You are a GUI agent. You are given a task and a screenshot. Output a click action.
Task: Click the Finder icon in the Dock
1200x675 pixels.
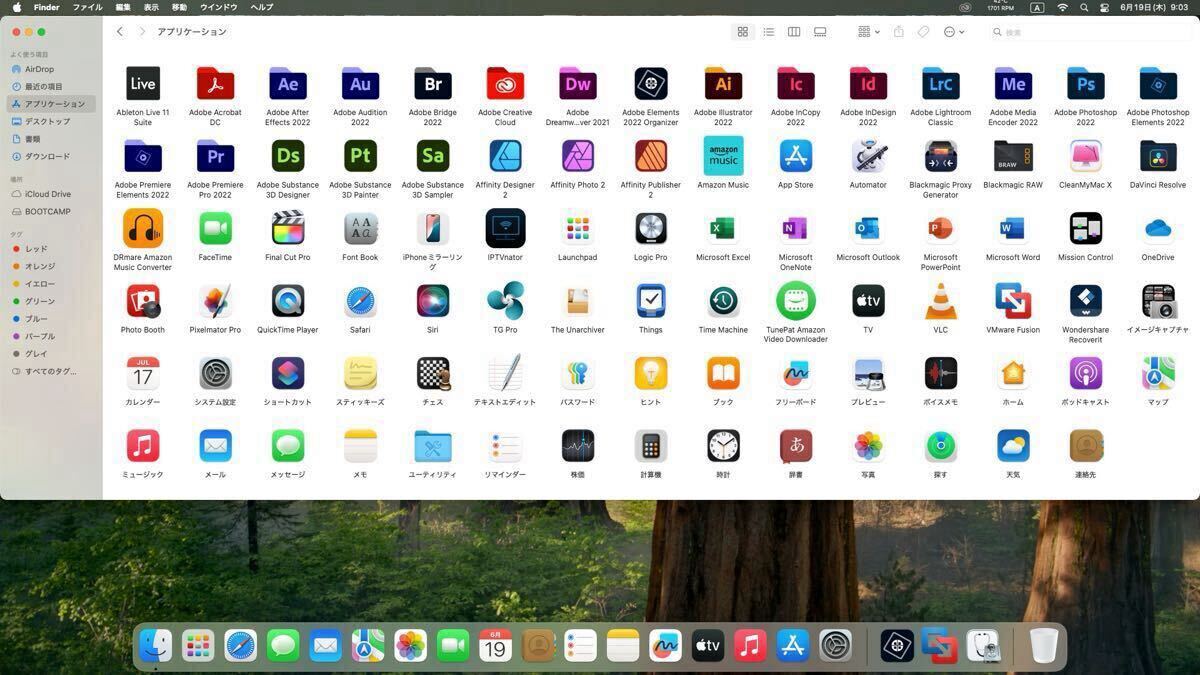(155, 646)
